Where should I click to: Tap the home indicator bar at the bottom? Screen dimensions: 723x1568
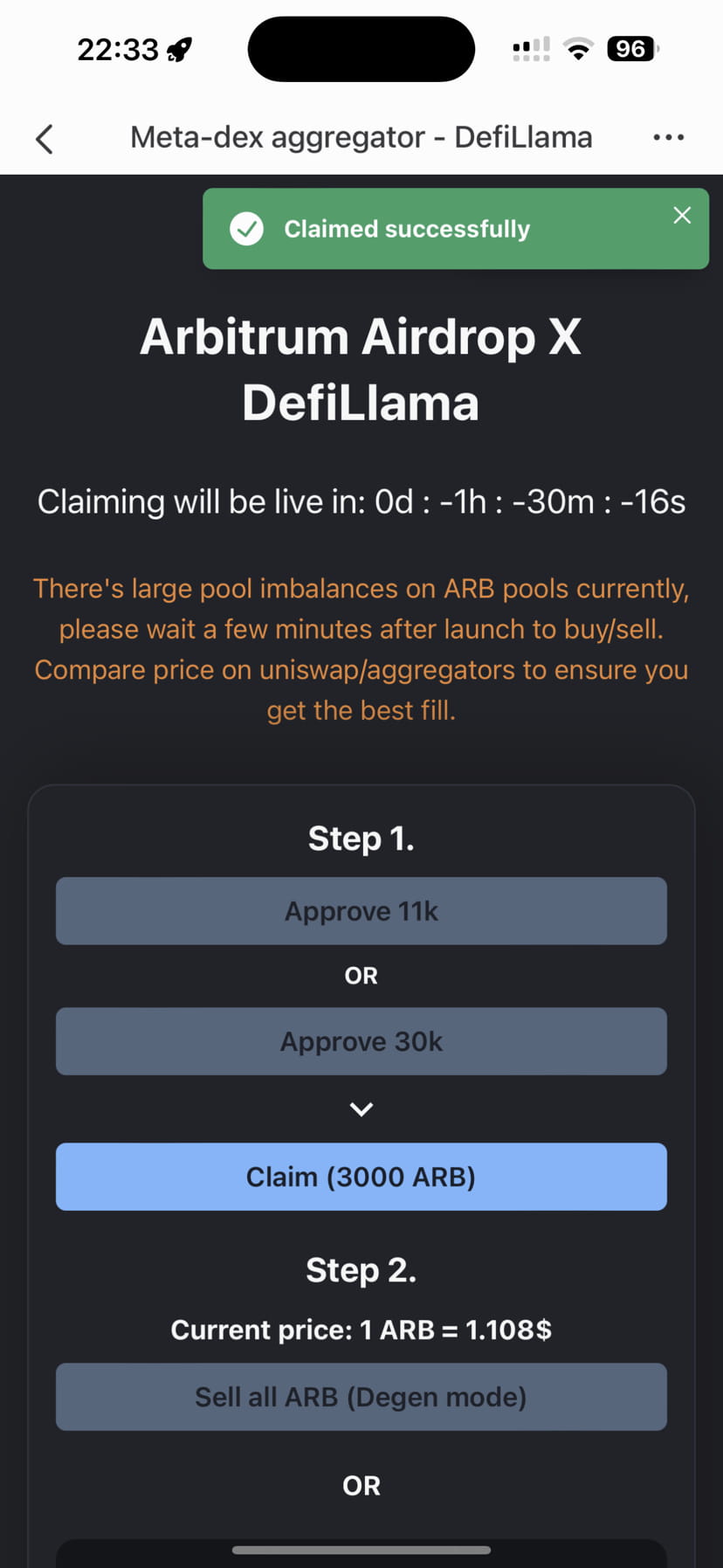click(361, 1550)
